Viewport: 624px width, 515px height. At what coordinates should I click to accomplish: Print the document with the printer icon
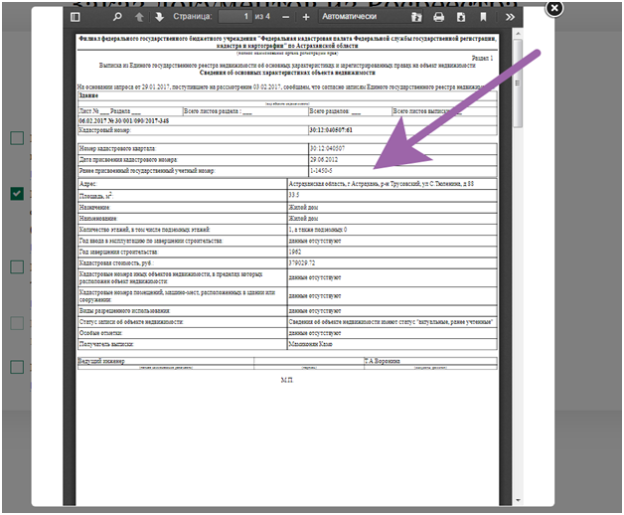coord(438,17)
